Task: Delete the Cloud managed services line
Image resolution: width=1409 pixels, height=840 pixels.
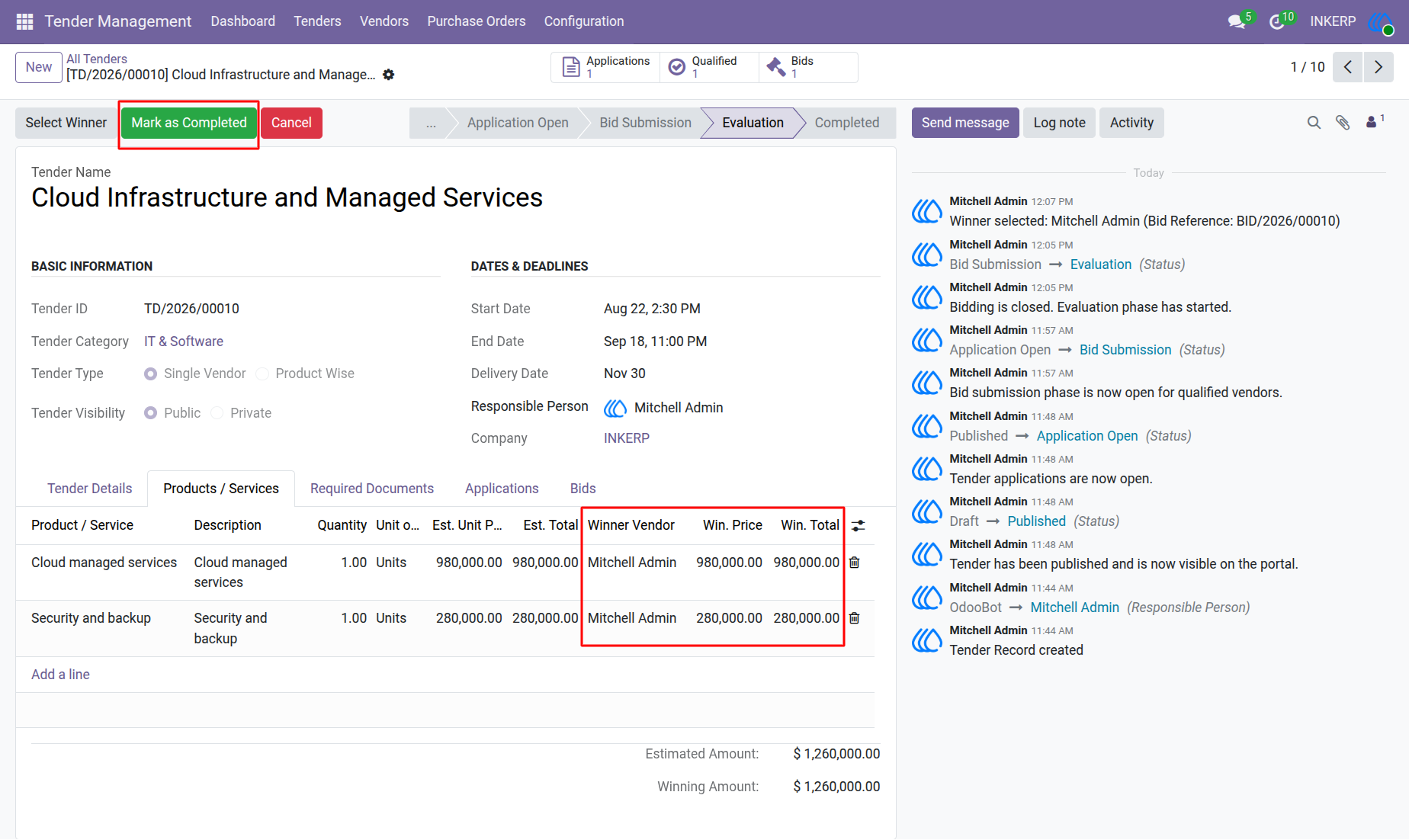Action: click(854, 563)
